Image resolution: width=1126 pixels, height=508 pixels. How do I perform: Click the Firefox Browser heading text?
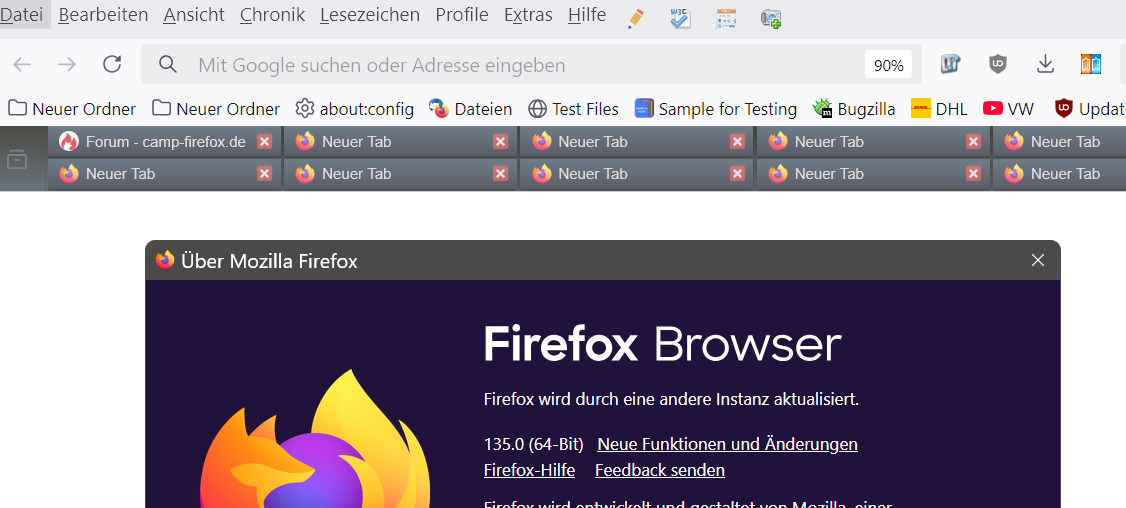click(x=662, y=344)
